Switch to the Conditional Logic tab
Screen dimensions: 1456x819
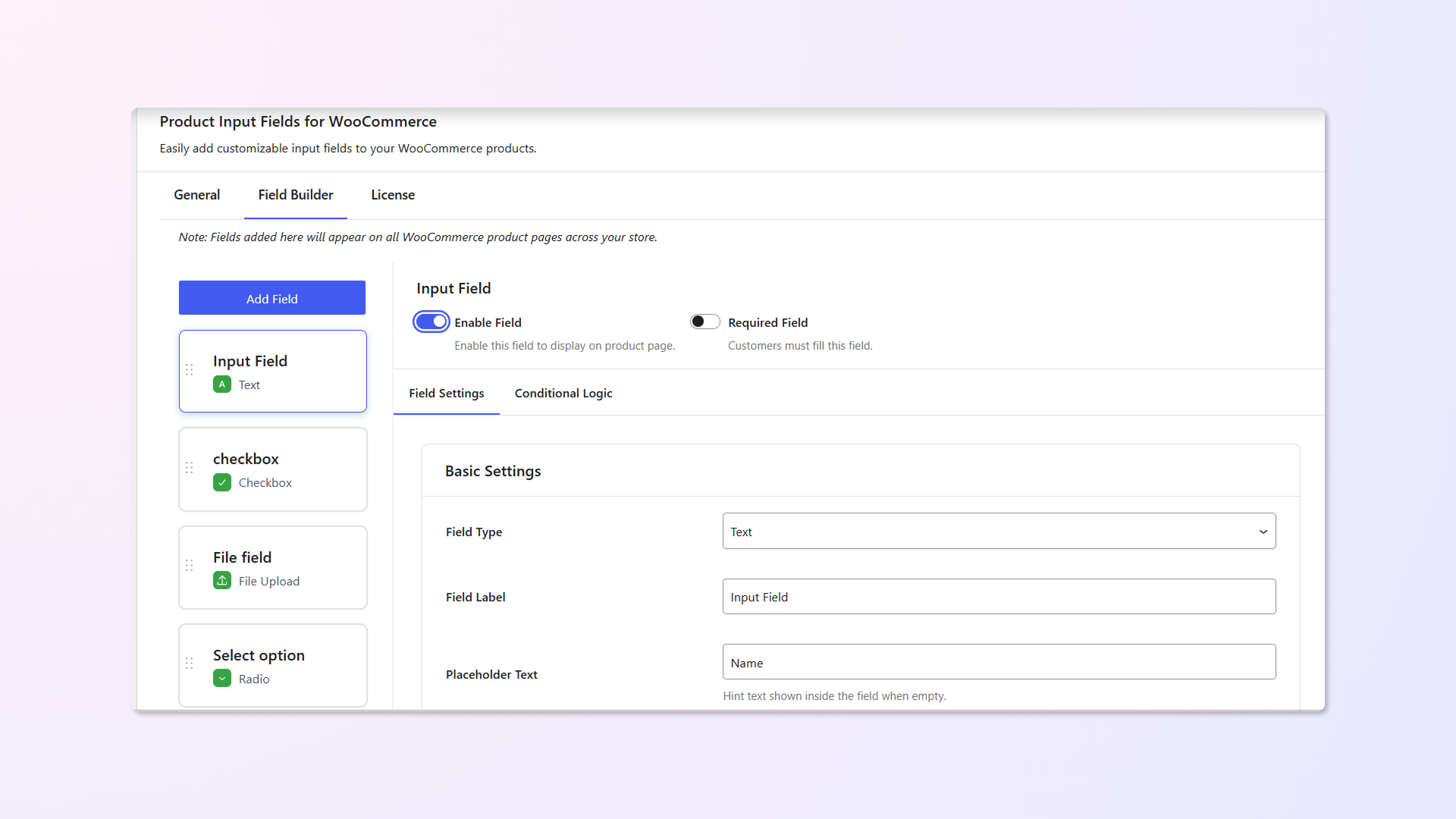coord(563,394)
